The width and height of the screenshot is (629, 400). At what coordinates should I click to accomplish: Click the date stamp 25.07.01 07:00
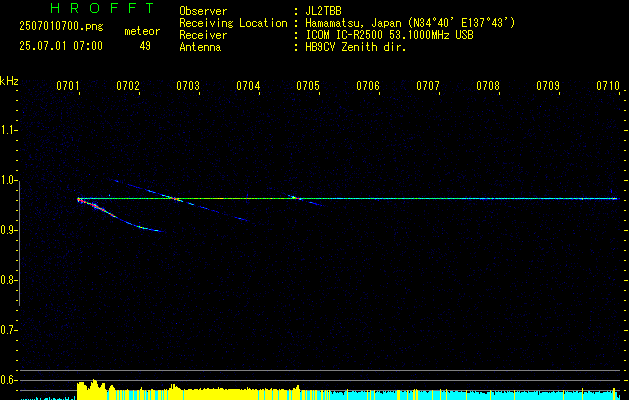[x=61, y=46]
